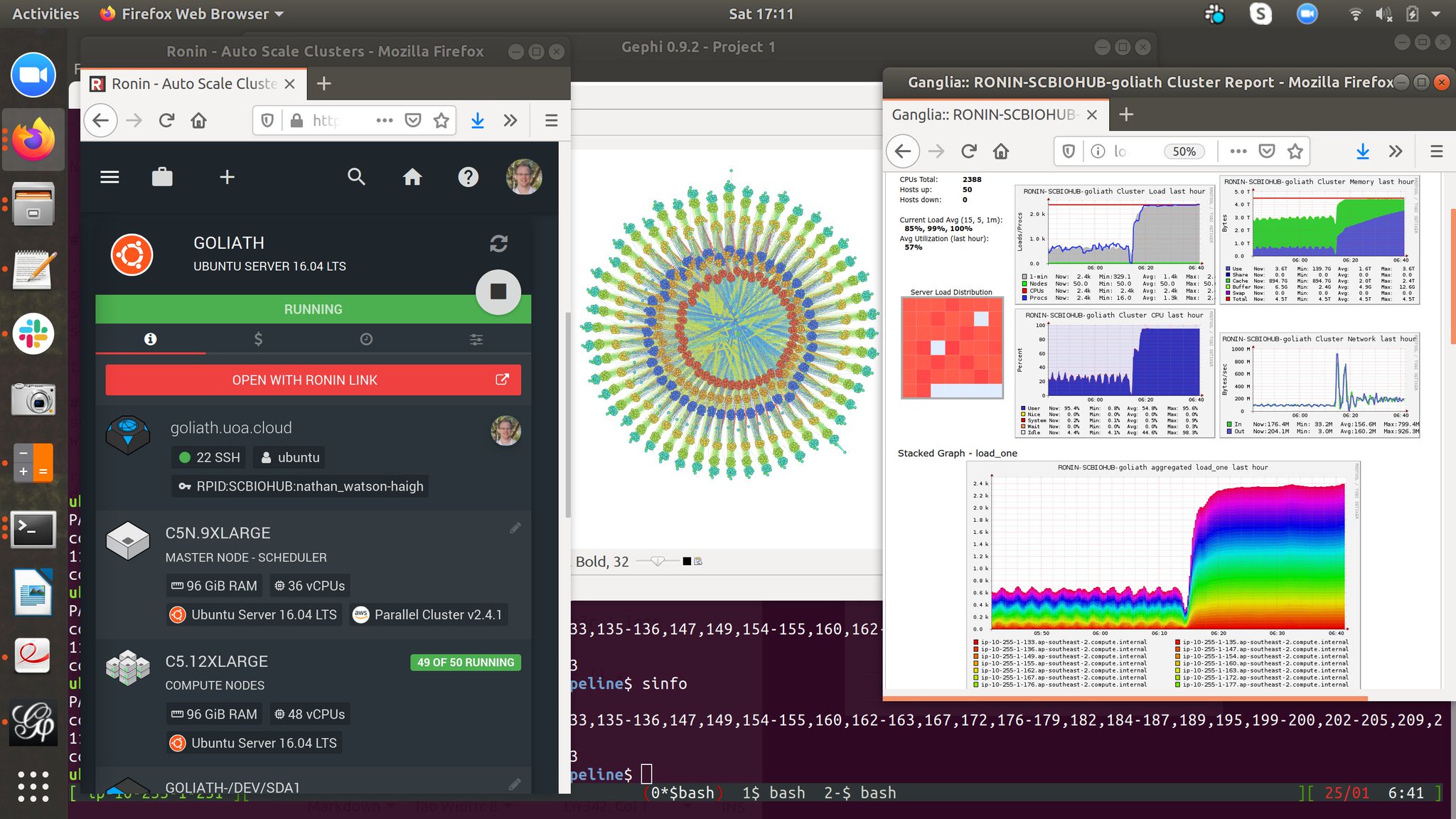Click the 50% zoom indicator in Ganglia URL bar
This screenshot has width=1456, height=819.
(1184, 151)
